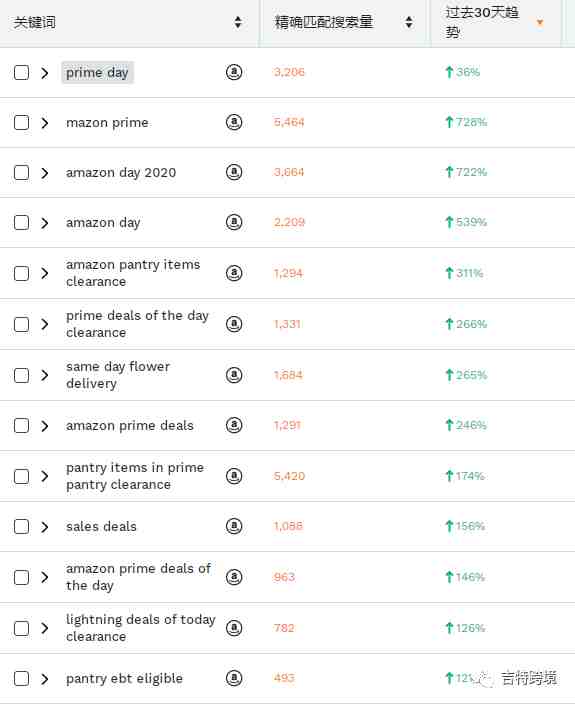Click Amazon icon for pantry ebt eligible
This screenshot has width=575, height=704.
(x=234, y=678)
